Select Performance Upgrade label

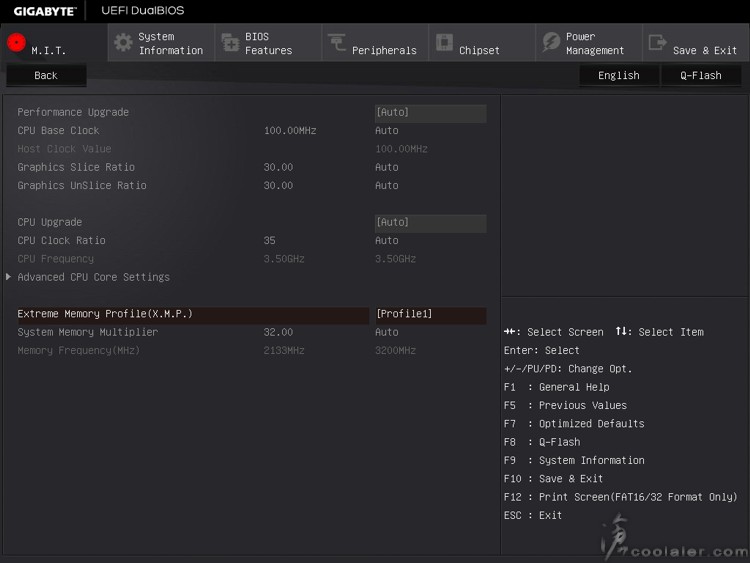[73, 112]
